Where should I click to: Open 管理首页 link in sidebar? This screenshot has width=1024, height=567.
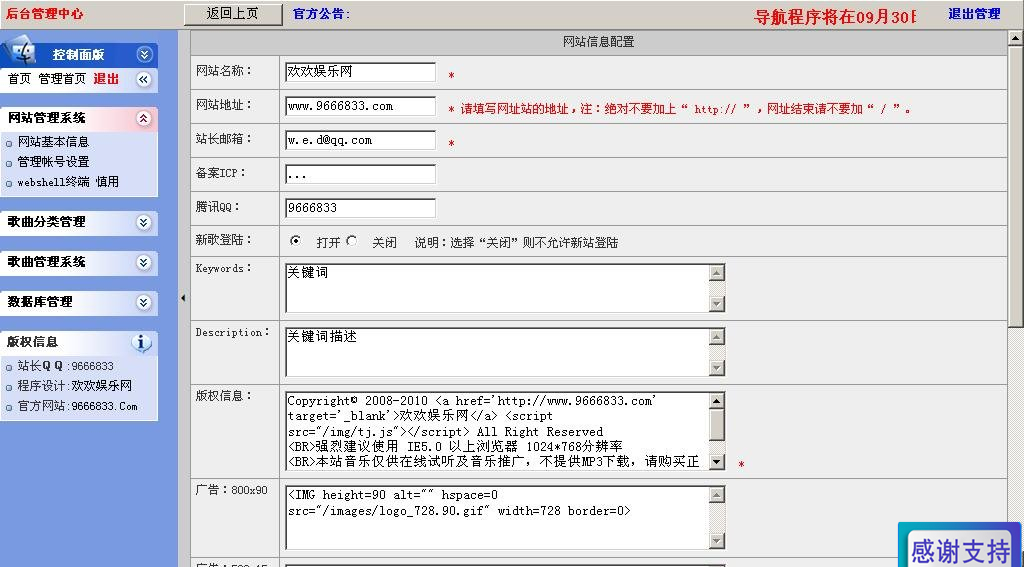(62, 79)
